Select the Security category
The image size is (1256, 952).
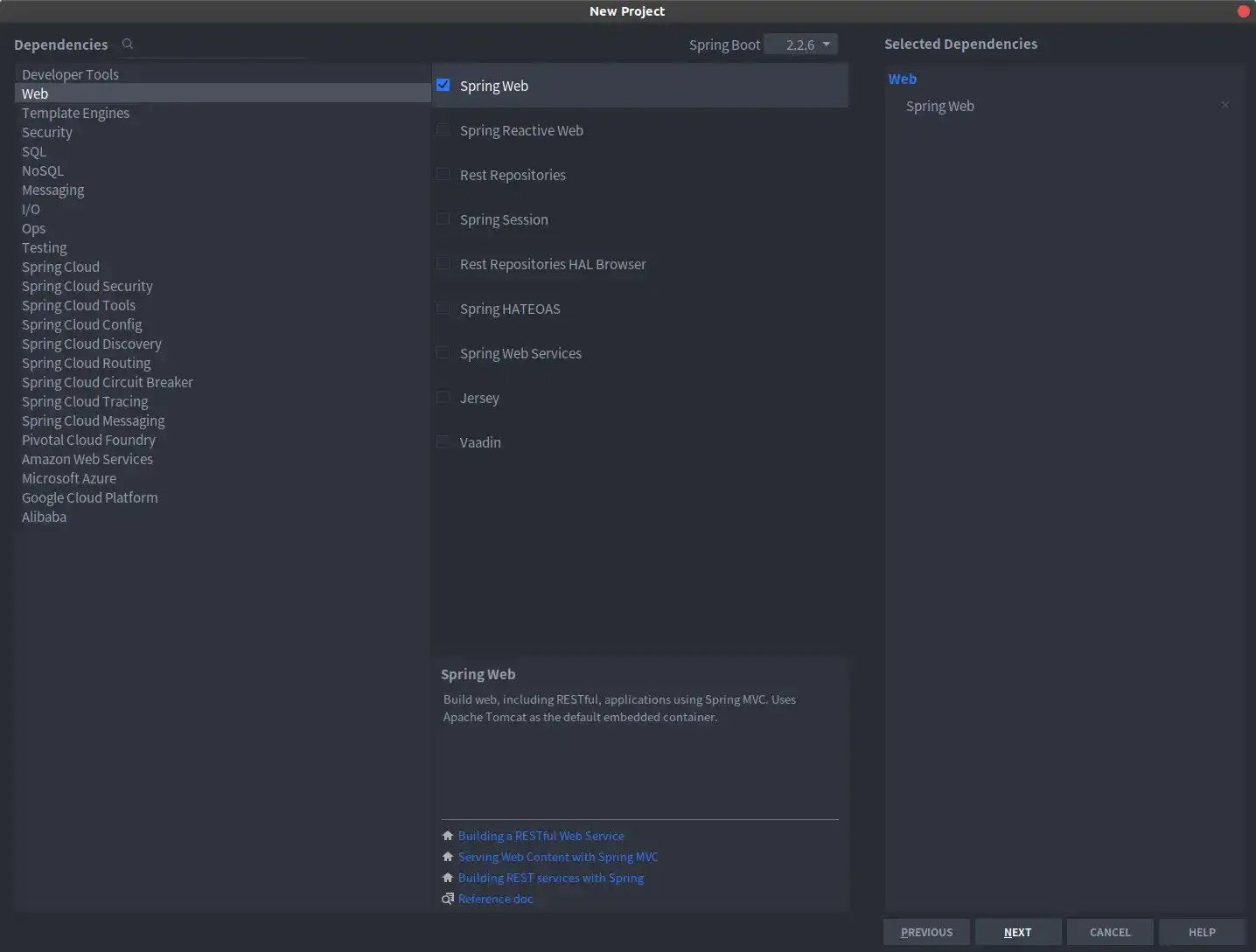(x=47, y=132)
